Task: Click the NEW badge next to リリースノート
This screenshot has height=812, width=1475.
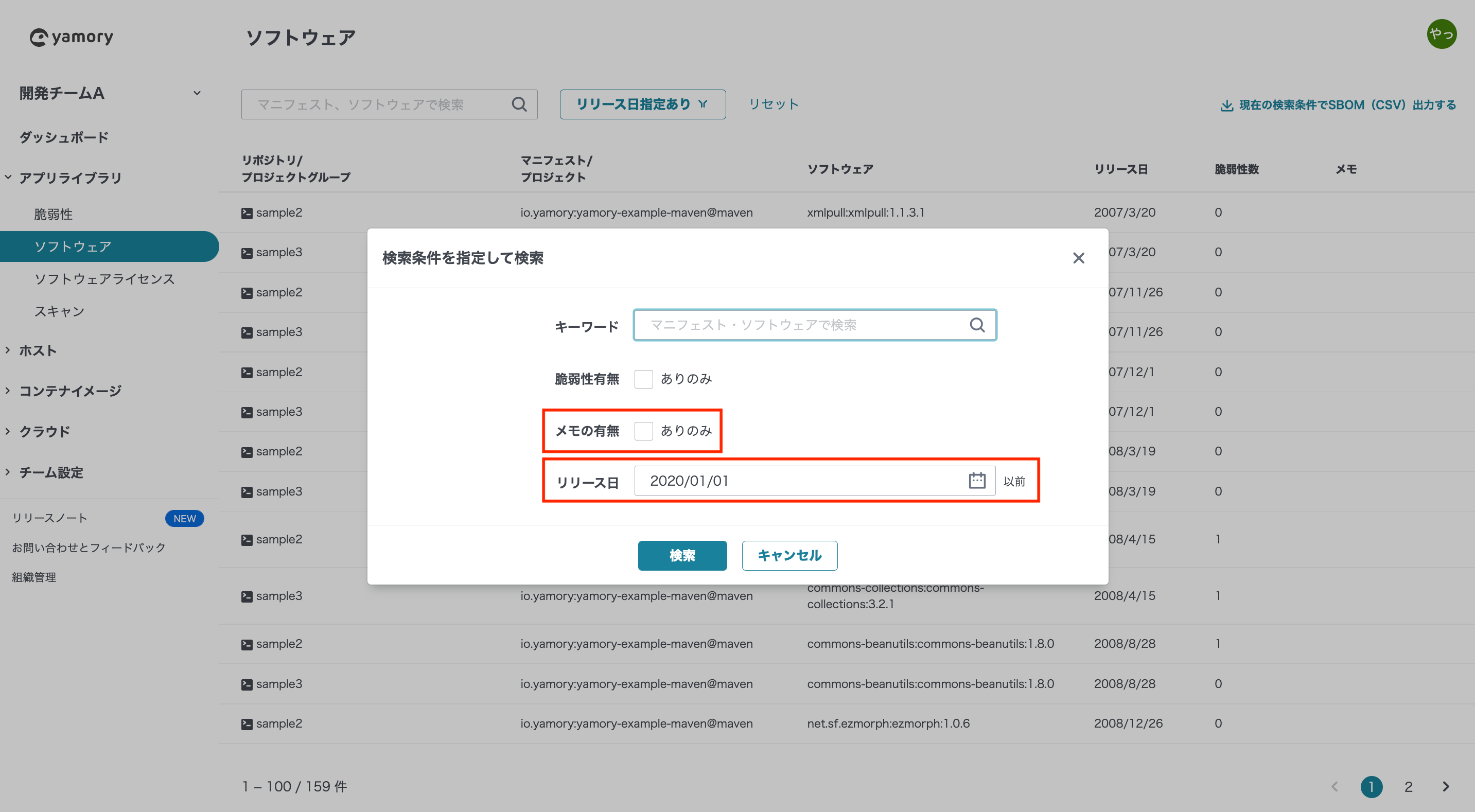Action: click(x=184, y=518)
